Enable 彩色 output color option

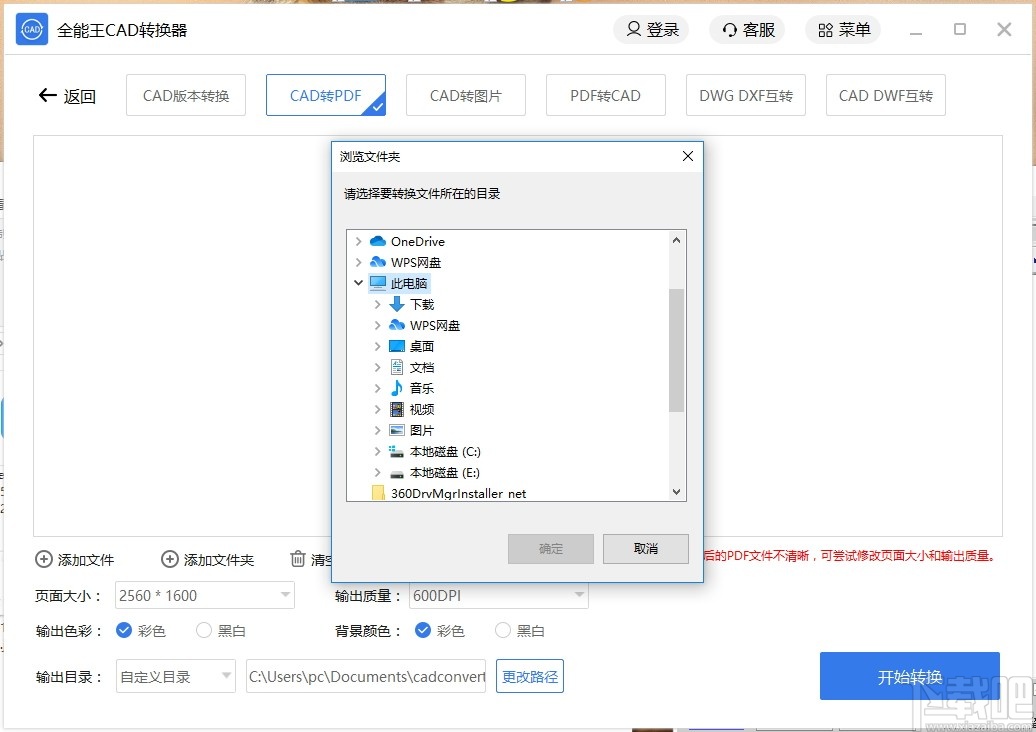coord(122,630)
